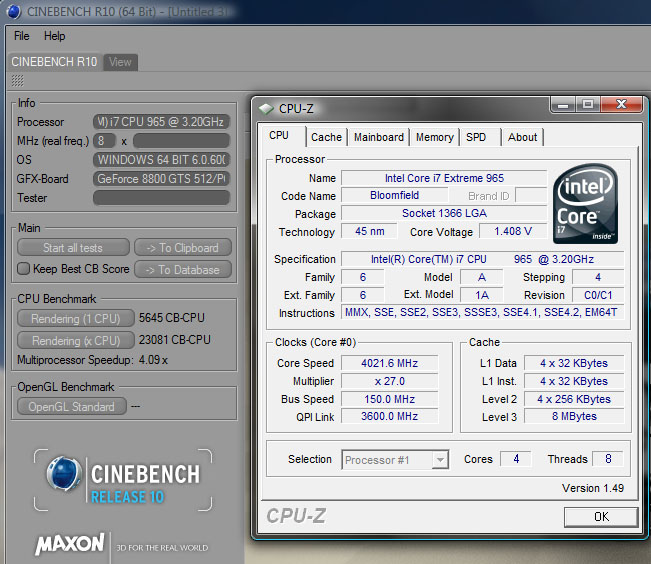This screenshot has width=651, height=564.
Task: Switch to the About tab in CPU-Z
Action: point(522,137)
